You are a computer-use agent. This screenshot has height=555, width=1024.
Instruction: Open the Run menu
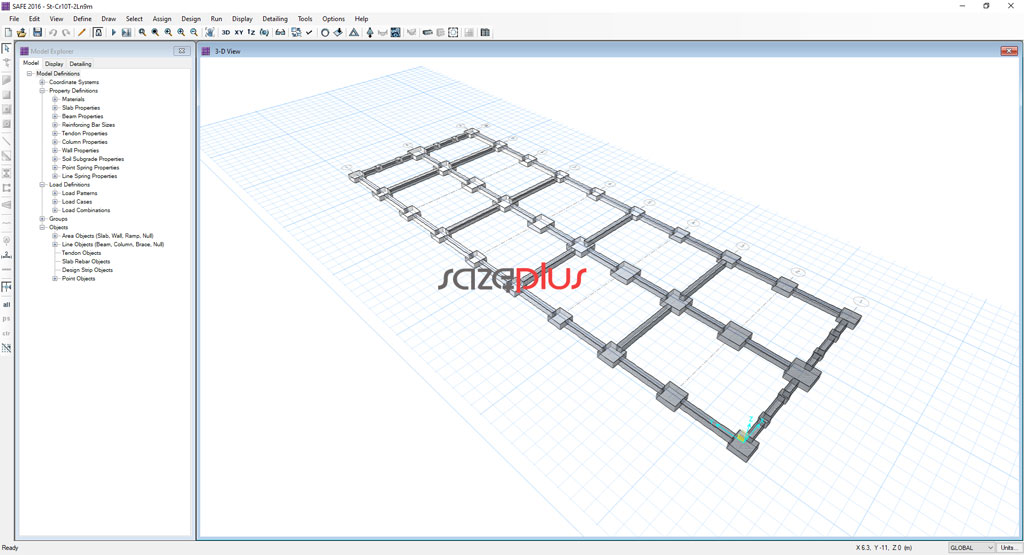pos(216,19)
